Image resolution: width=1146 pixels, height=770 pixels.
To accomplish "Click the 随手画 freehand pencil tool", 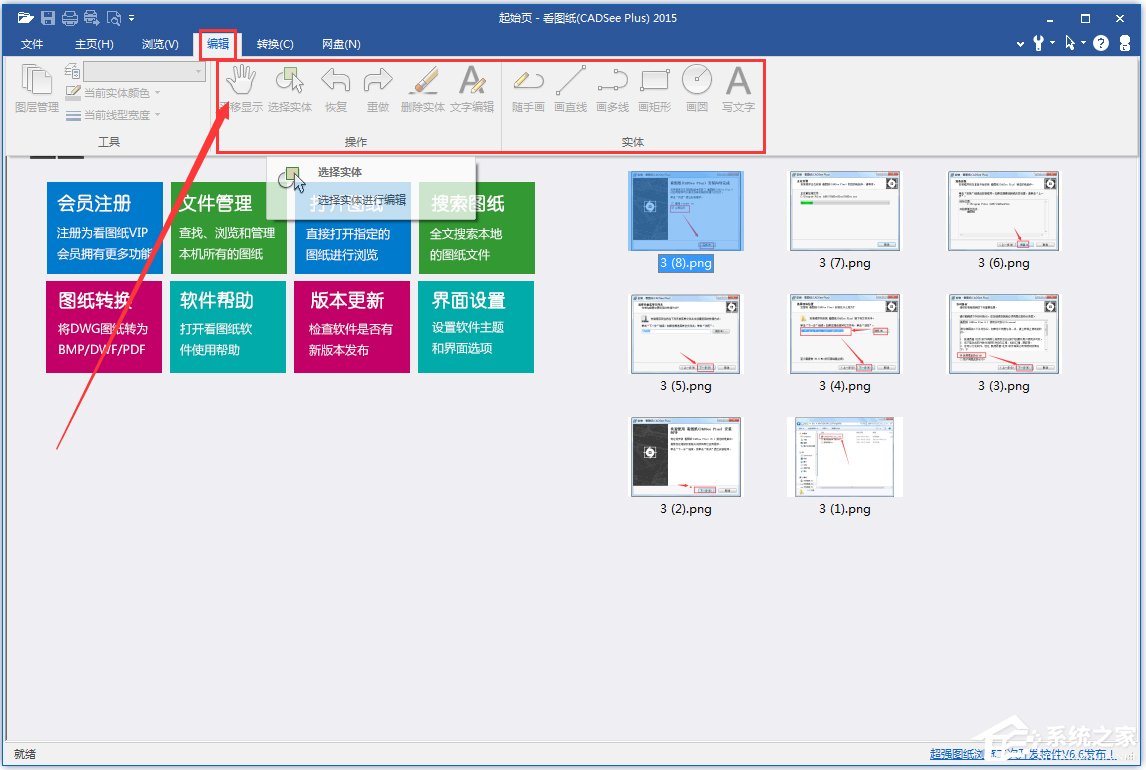I will tap(528, 88).
